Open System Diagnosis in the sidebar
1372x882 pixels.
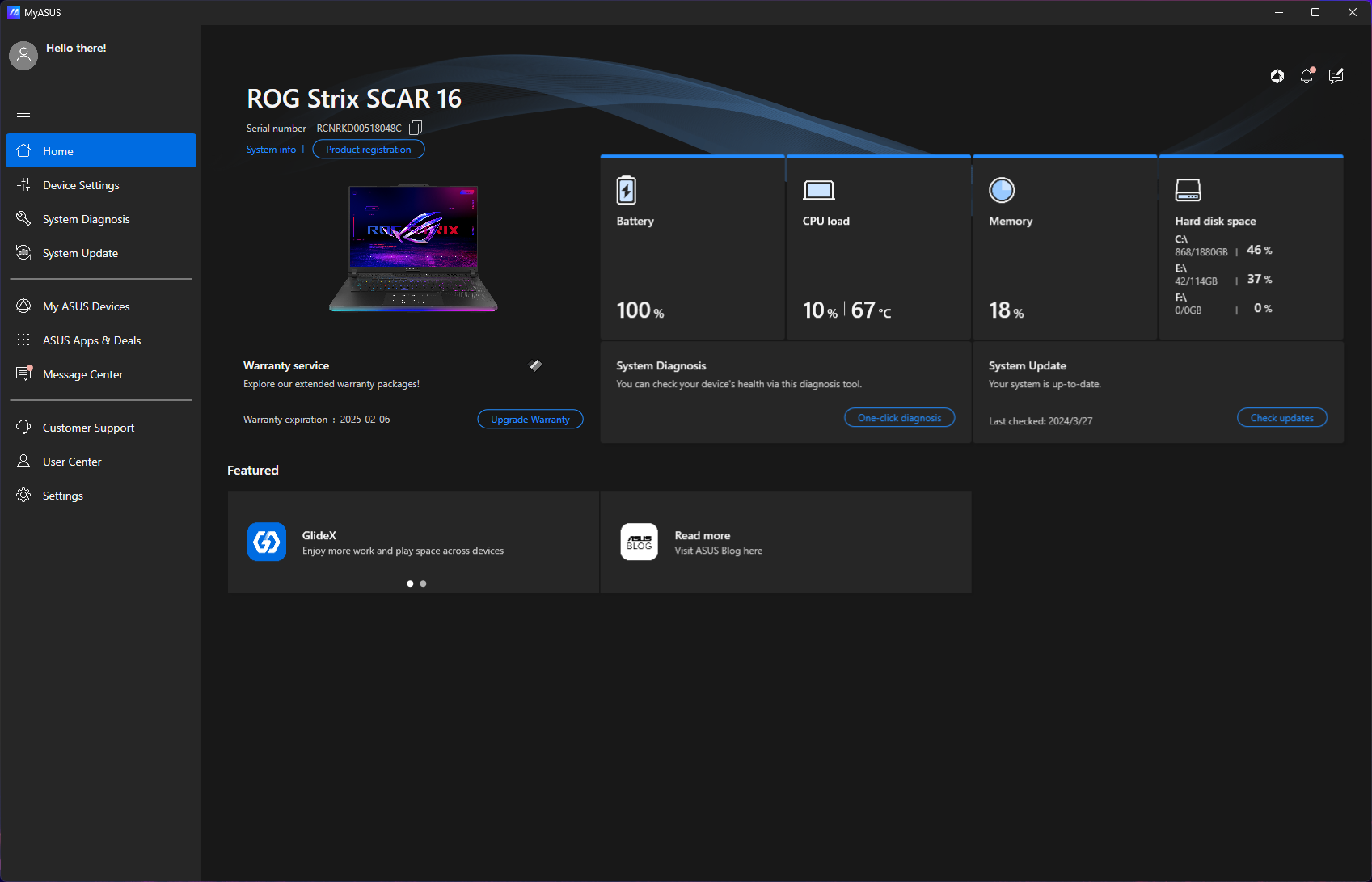tap(101, 219)
